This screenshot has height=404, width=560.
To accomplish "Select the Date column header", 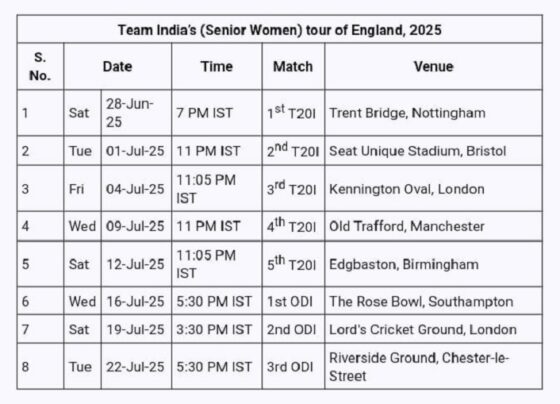I will (118, 66).
